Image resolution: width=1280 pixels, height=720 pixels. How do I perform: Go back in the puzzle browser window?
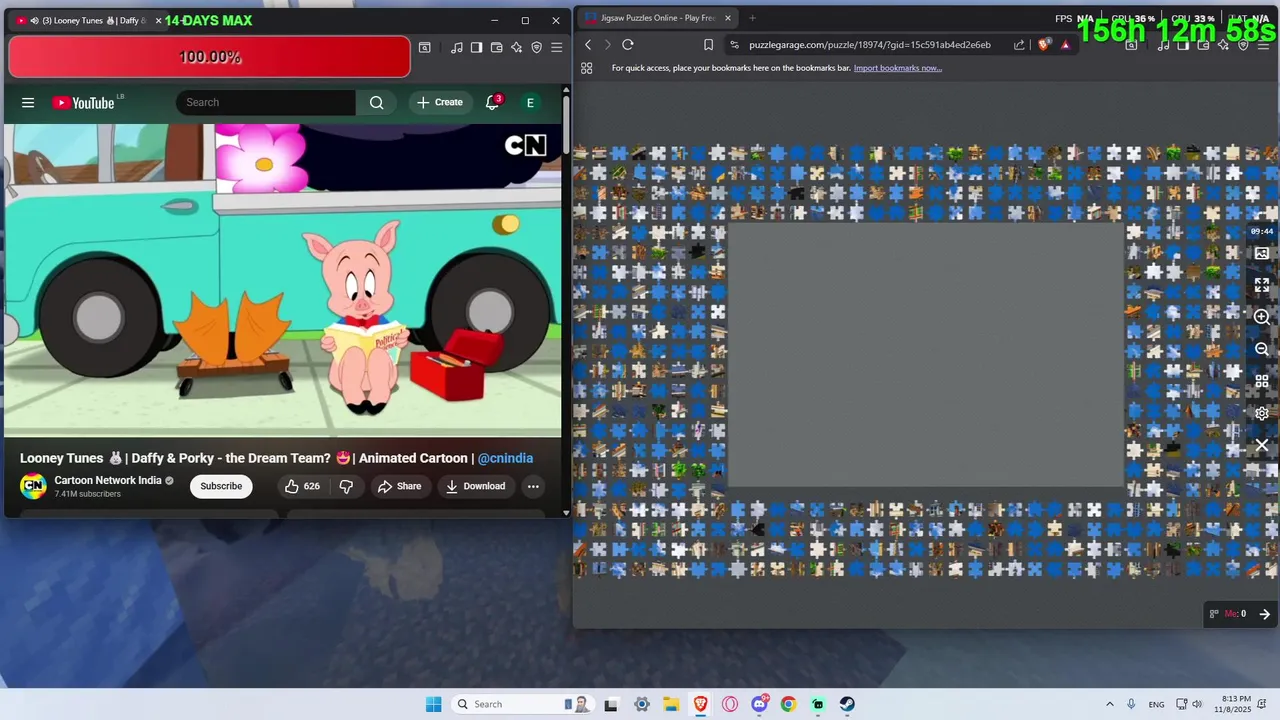(x=588, y=44)
